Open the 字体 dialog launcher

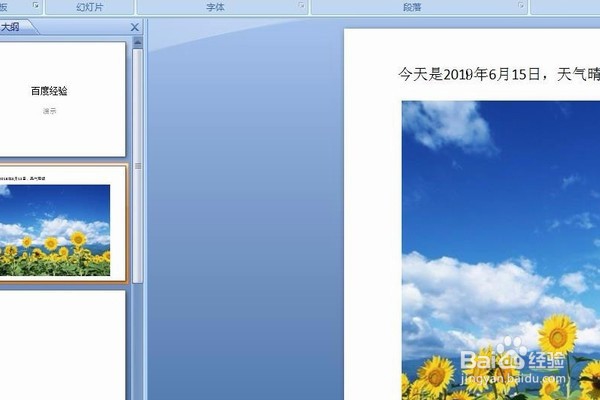coord(302,5)
